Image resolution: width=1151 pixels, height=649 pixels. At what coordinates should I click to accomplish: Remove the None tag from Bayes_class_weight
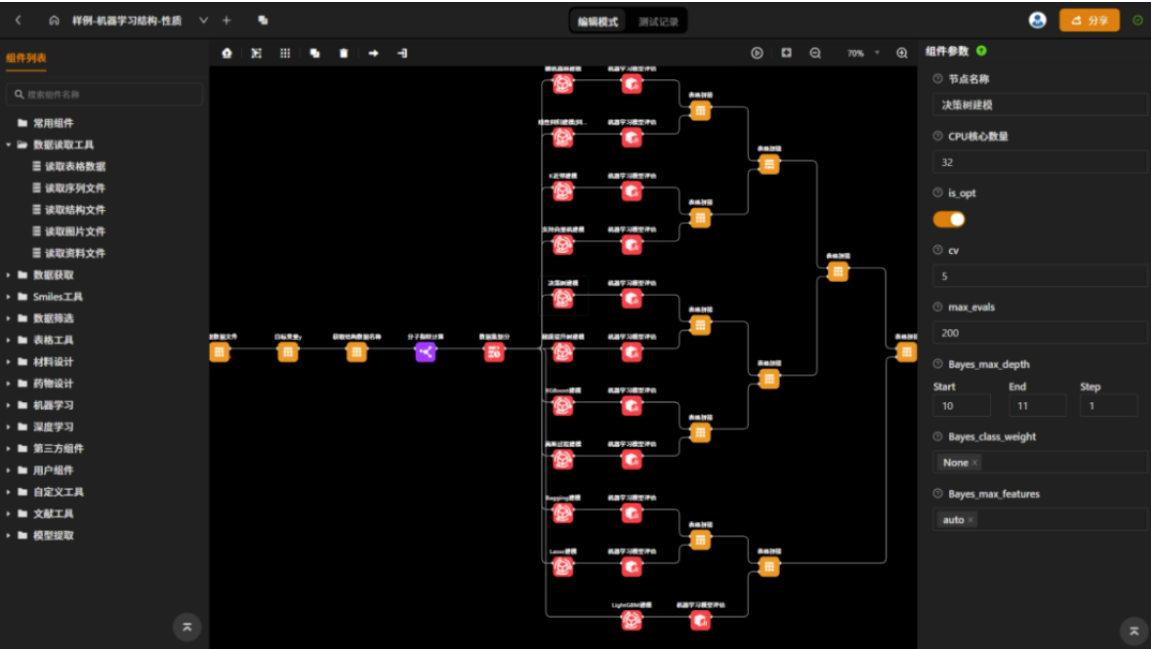pyautogui.click(x=975, y=463)
